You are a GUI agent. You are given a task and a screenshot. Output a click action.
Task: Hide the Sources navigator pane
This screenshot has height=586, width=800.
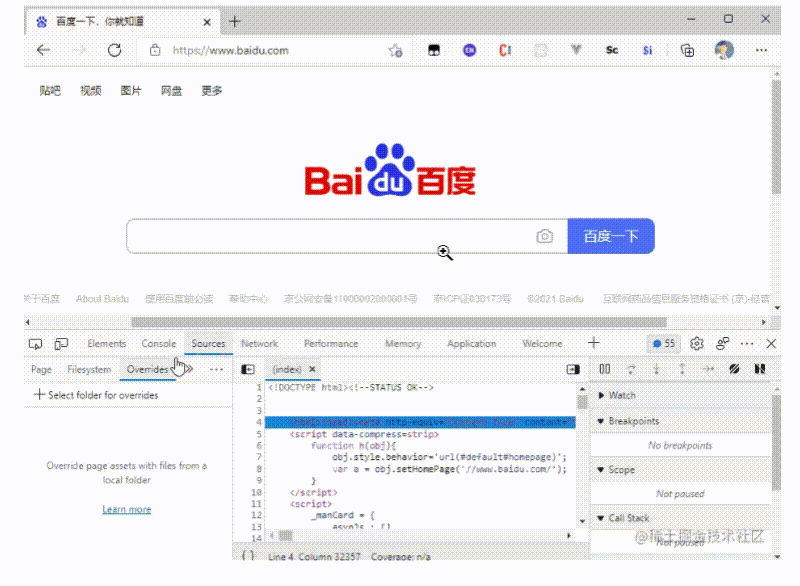click(x=248, y=369)
